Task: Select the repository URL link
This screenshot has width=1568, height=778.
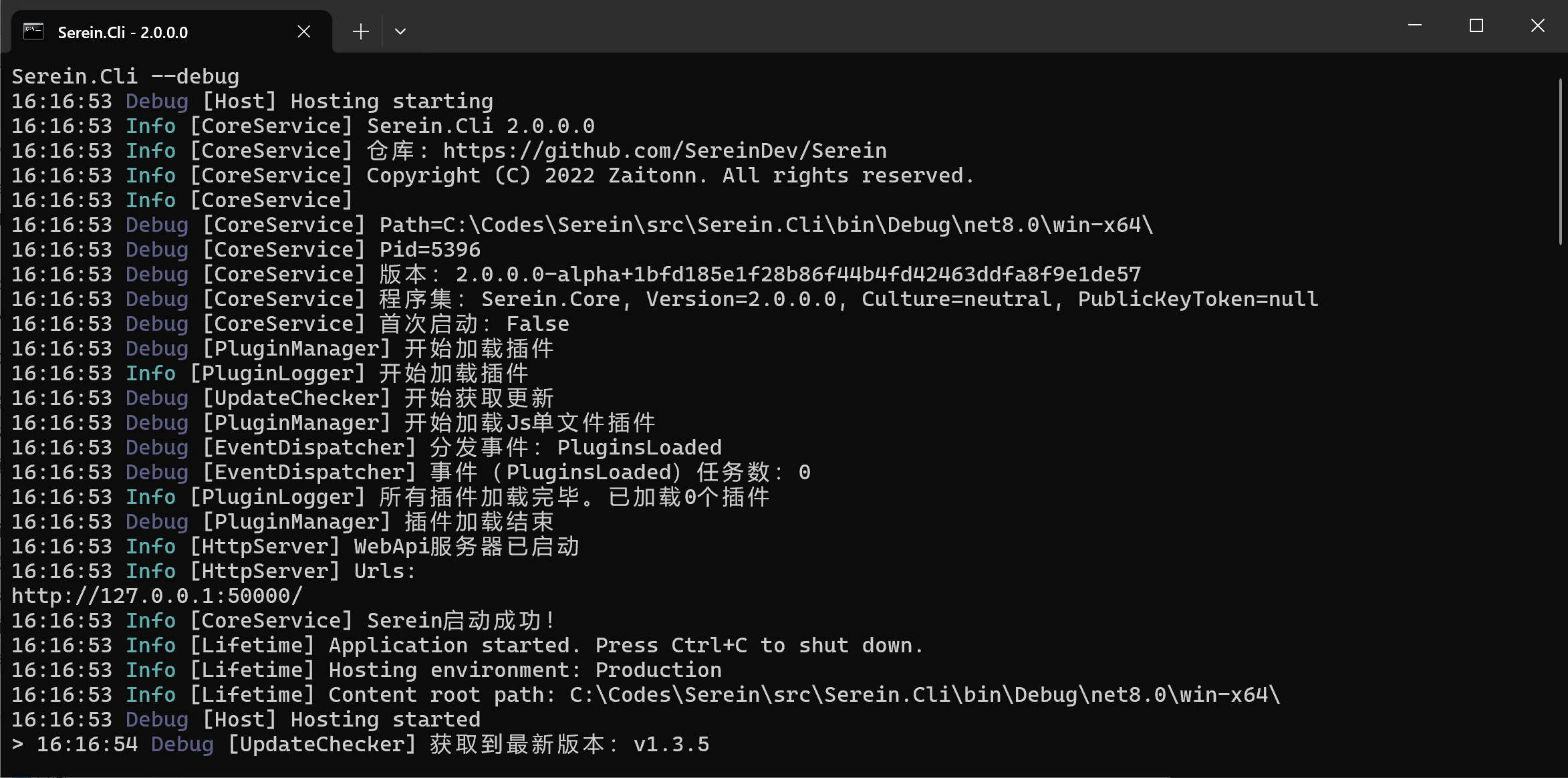Action: (665, 150)
